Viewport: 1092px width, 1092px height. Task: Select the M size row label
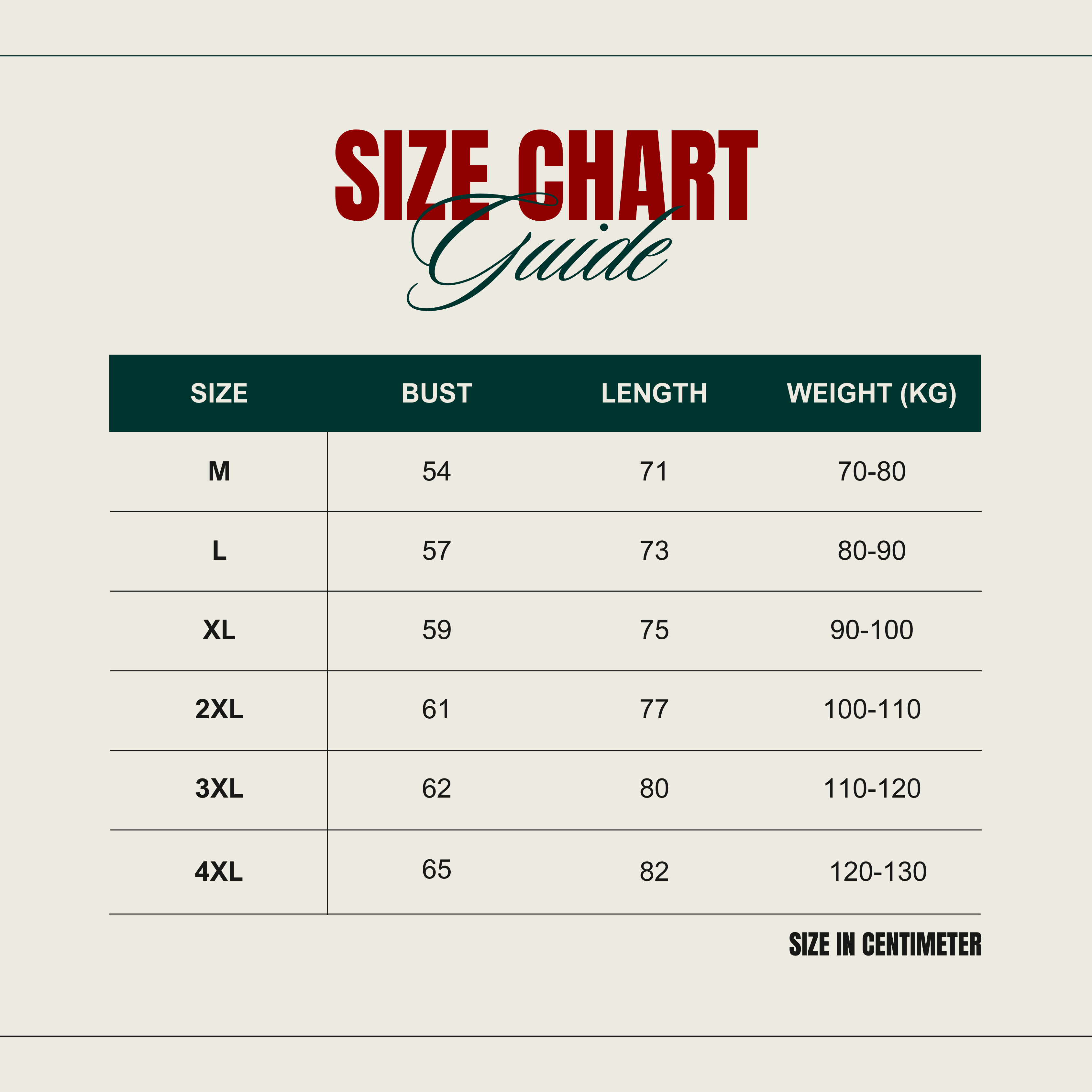(x=219, y=471)
